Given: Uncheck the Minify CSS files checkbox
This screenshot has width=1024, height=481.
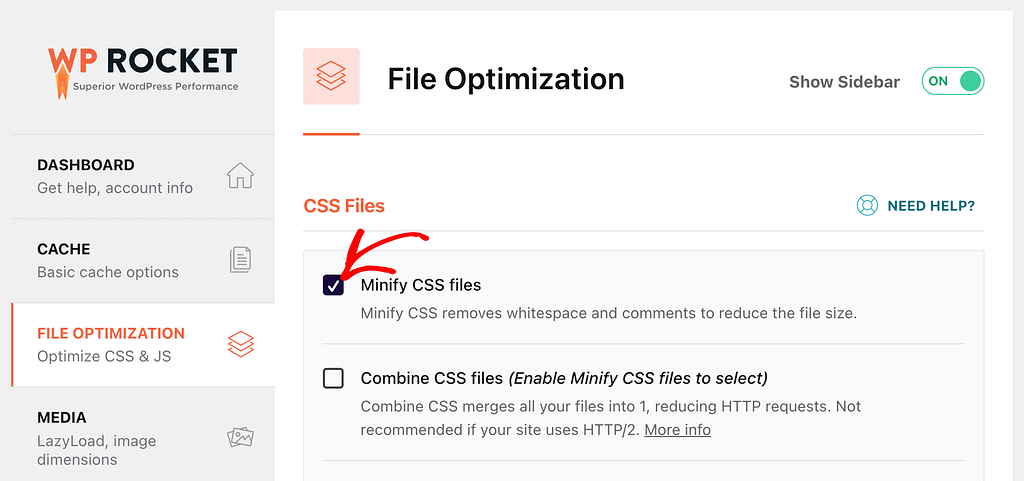Looking at the screenshot, I should [x=333, y=285].
